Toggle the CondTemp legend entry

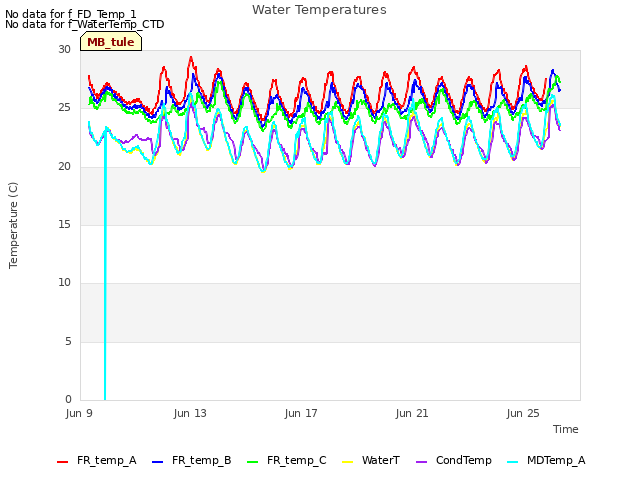coord(454,461)
